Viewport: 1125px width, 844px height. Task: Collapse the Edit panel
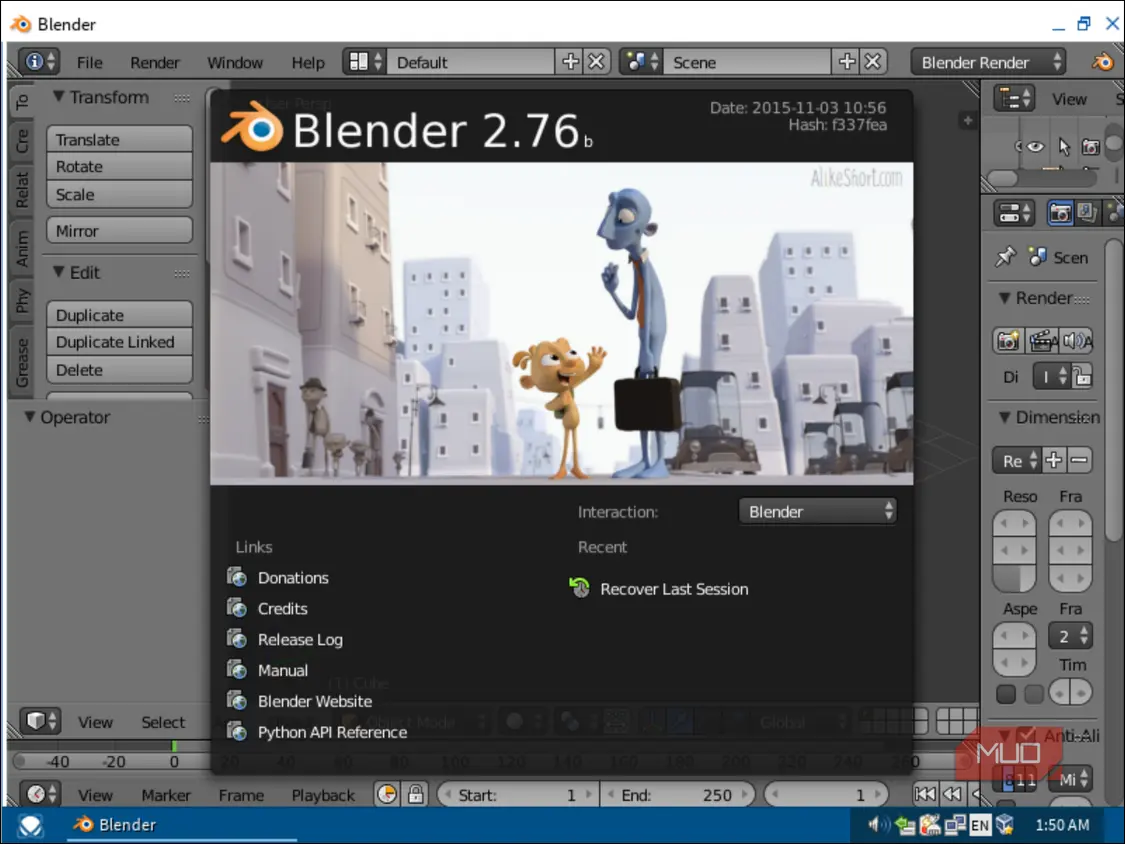pos(59,272)
